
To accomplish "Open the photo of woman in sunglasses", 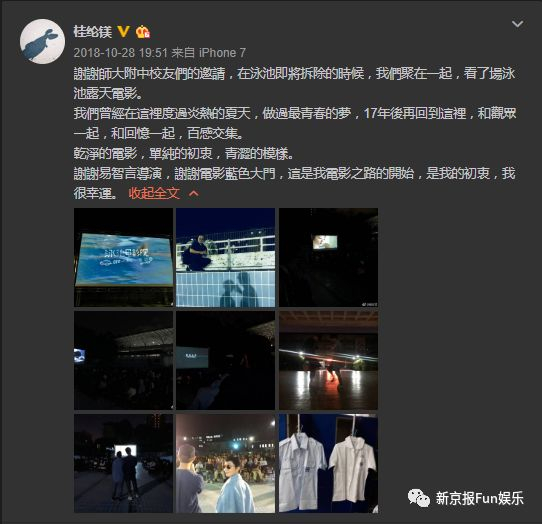I will pyautogui.click(x=226, y=463).
